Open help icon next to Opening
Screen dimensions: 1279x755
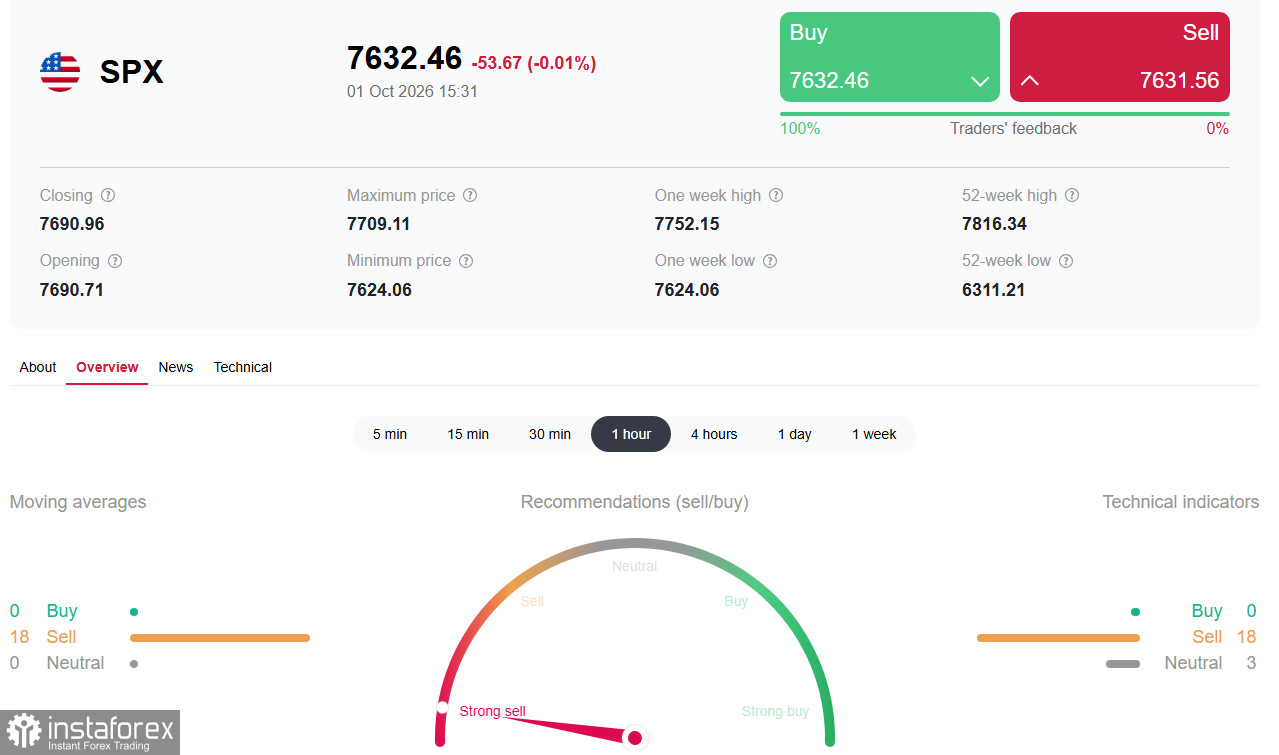115,261
